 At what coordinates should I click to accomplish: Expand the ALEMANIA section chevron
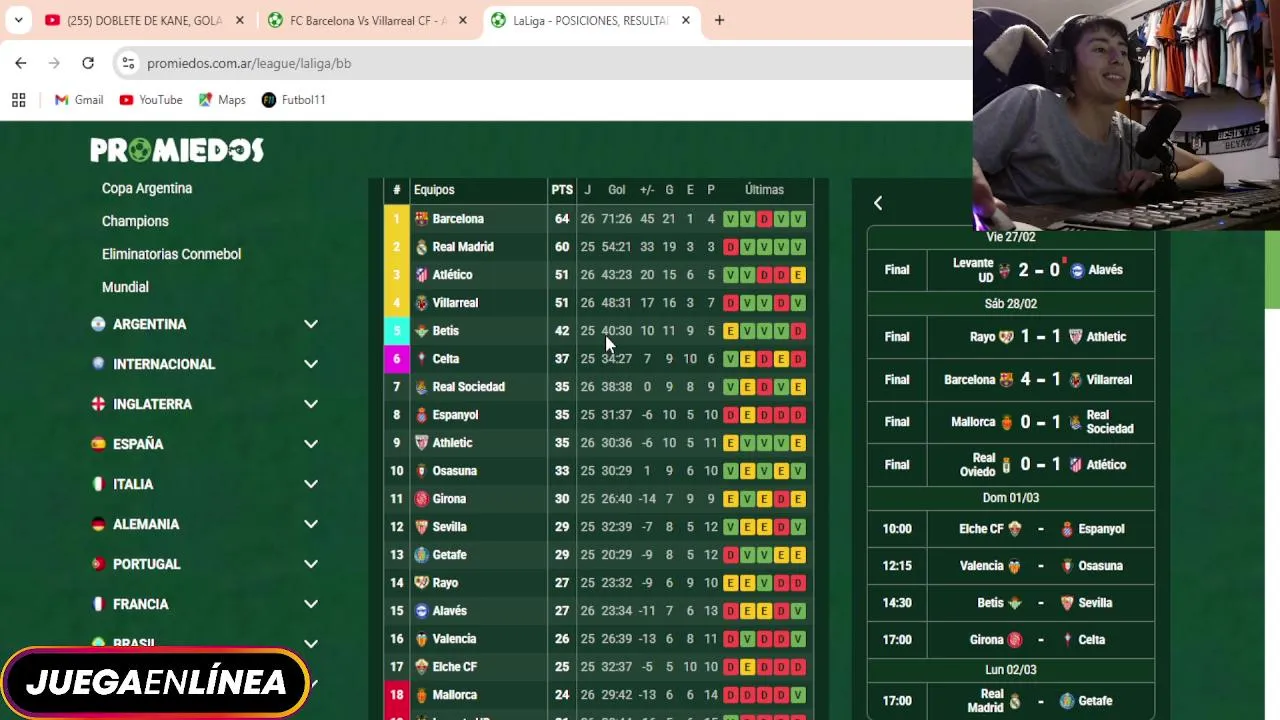click(311, 524)
